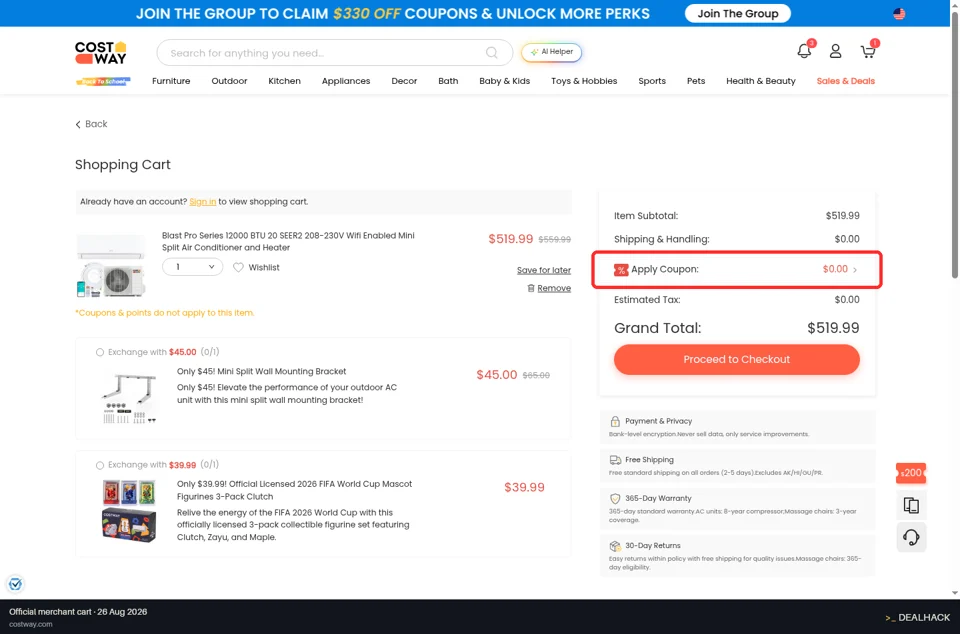Open the mobile app floating icon
The width and height of the screenshot is (960, 634).
pos(911,505)
